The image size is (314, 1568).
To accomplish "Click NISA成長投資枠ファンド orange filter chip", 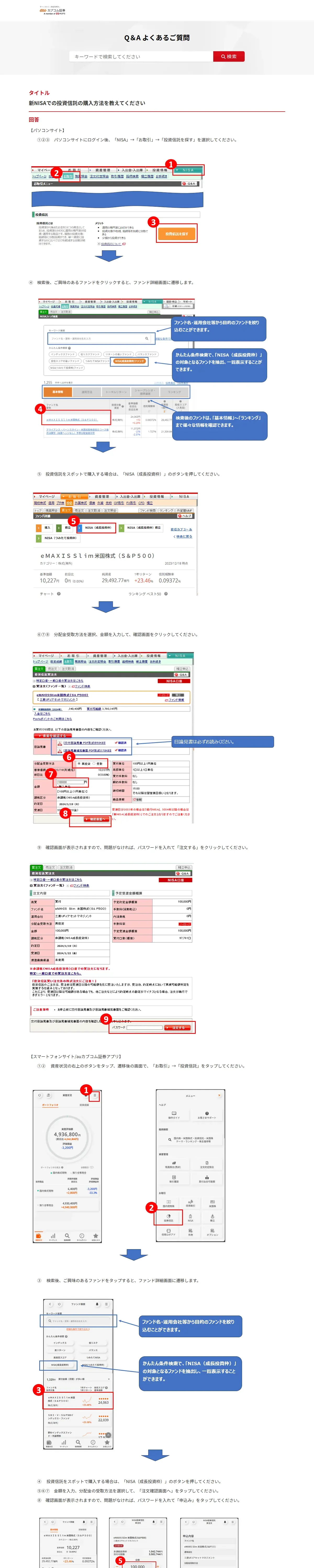I will (130, 361).
